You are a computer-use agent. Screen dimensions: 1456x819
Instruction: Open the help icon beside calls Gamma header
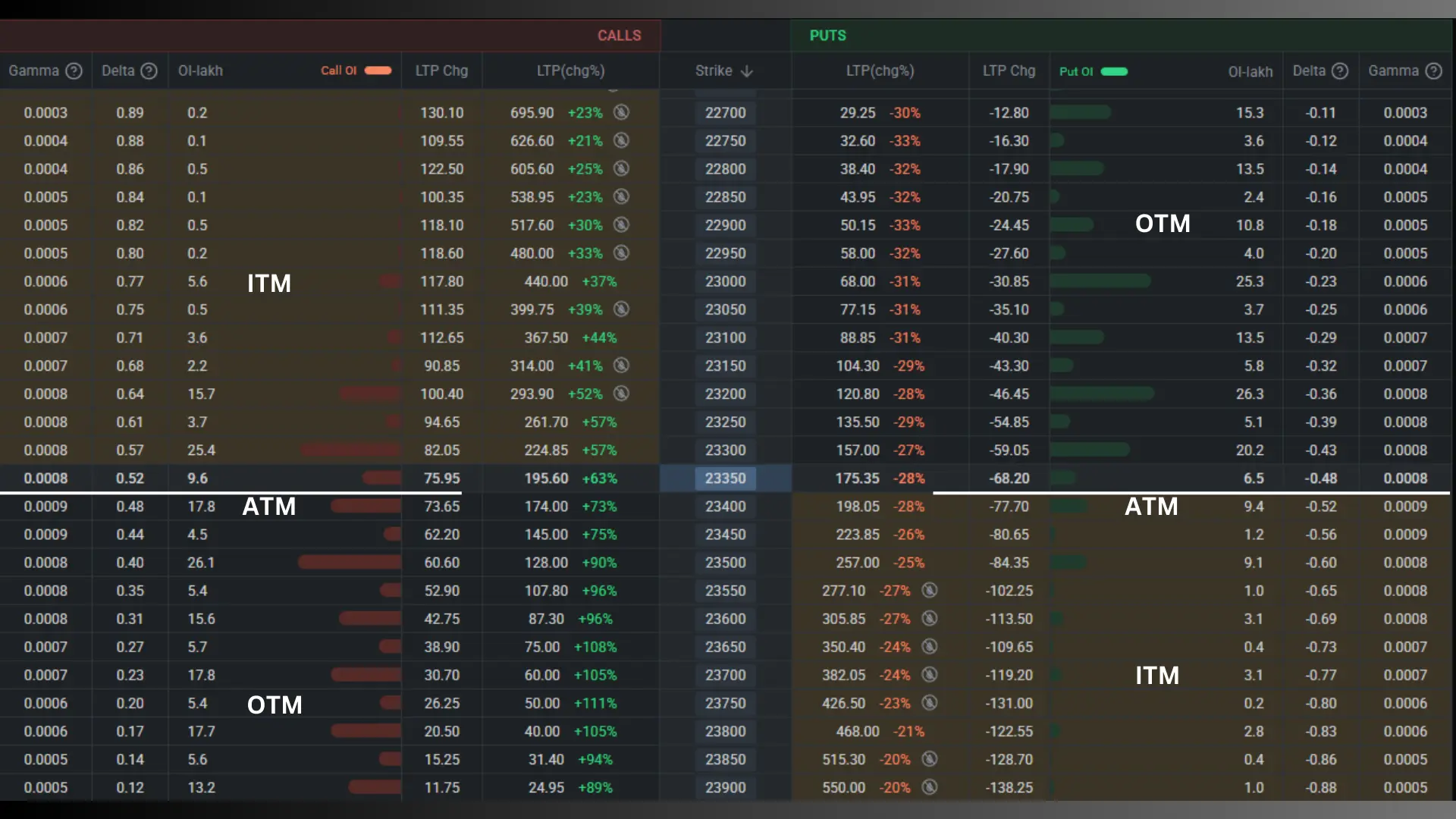pos(74,71)
